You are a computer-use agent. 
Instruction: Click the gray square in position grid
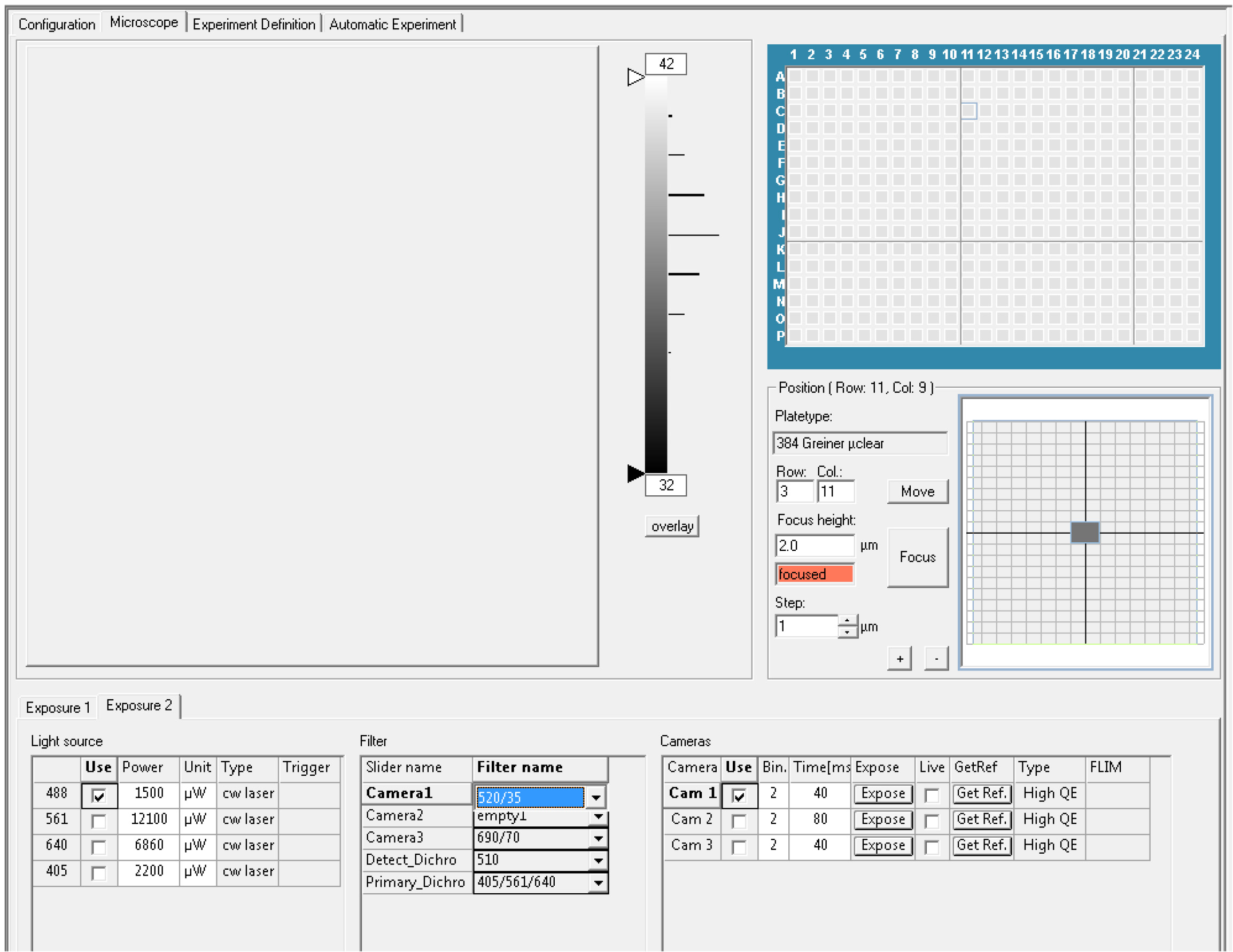pos(1084,532)
